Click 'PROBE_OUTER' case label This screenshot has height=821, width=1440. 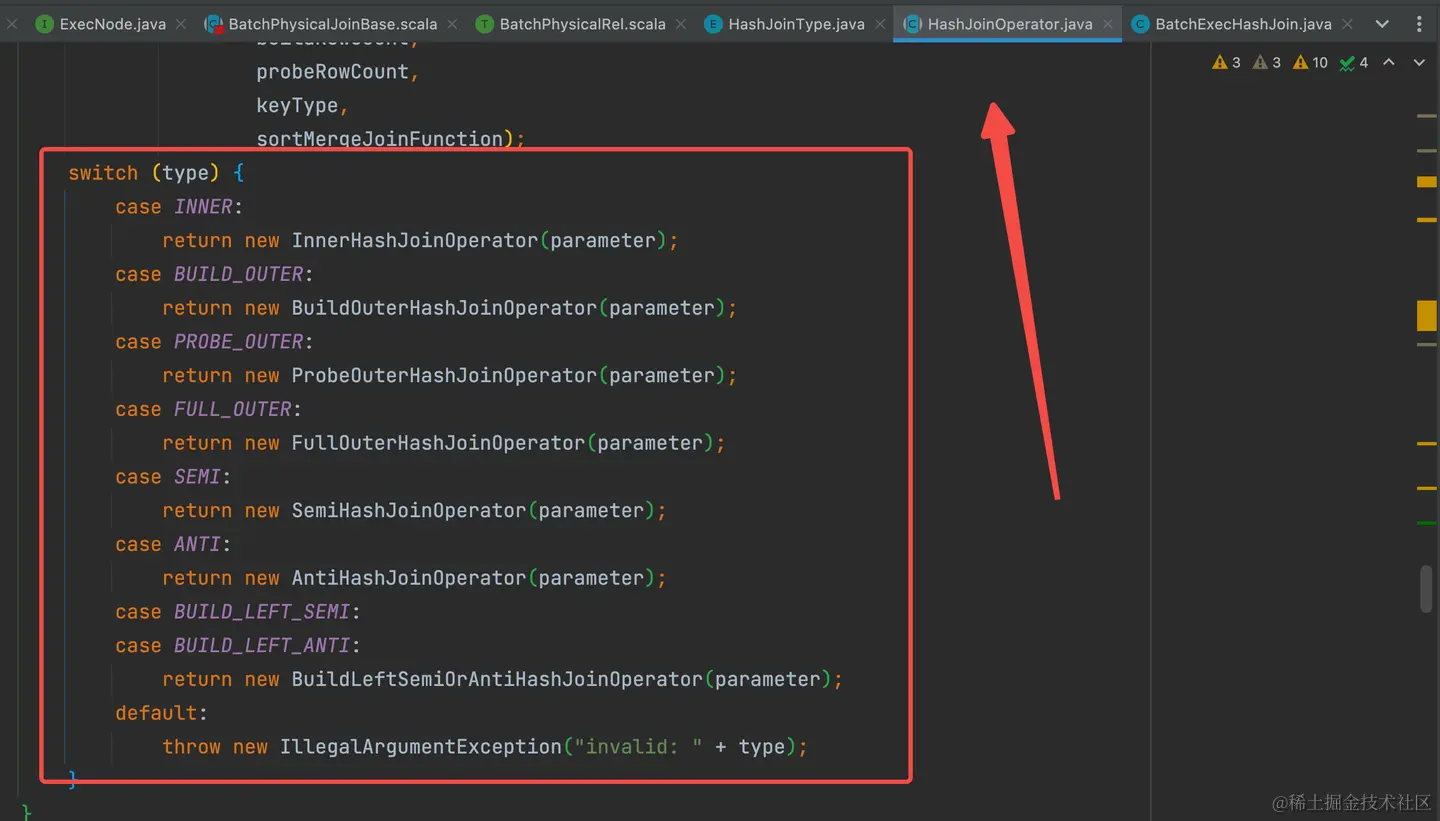[x=239, y=342]
